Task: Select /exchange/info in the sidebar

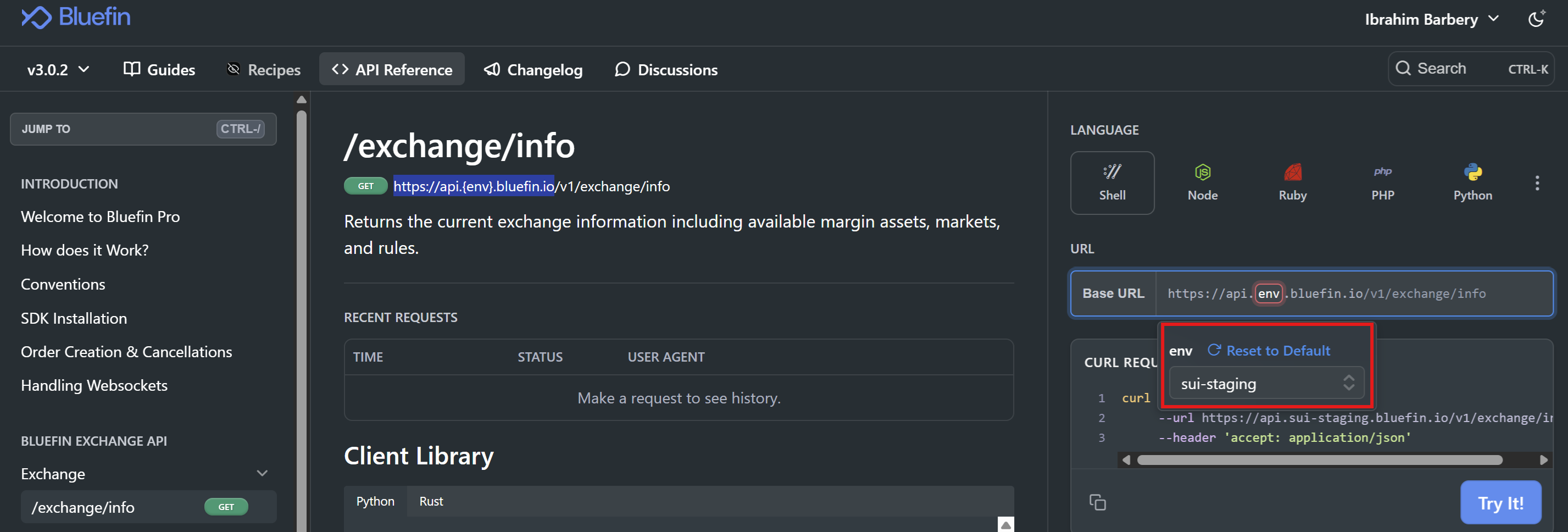Action: (148, 507)
